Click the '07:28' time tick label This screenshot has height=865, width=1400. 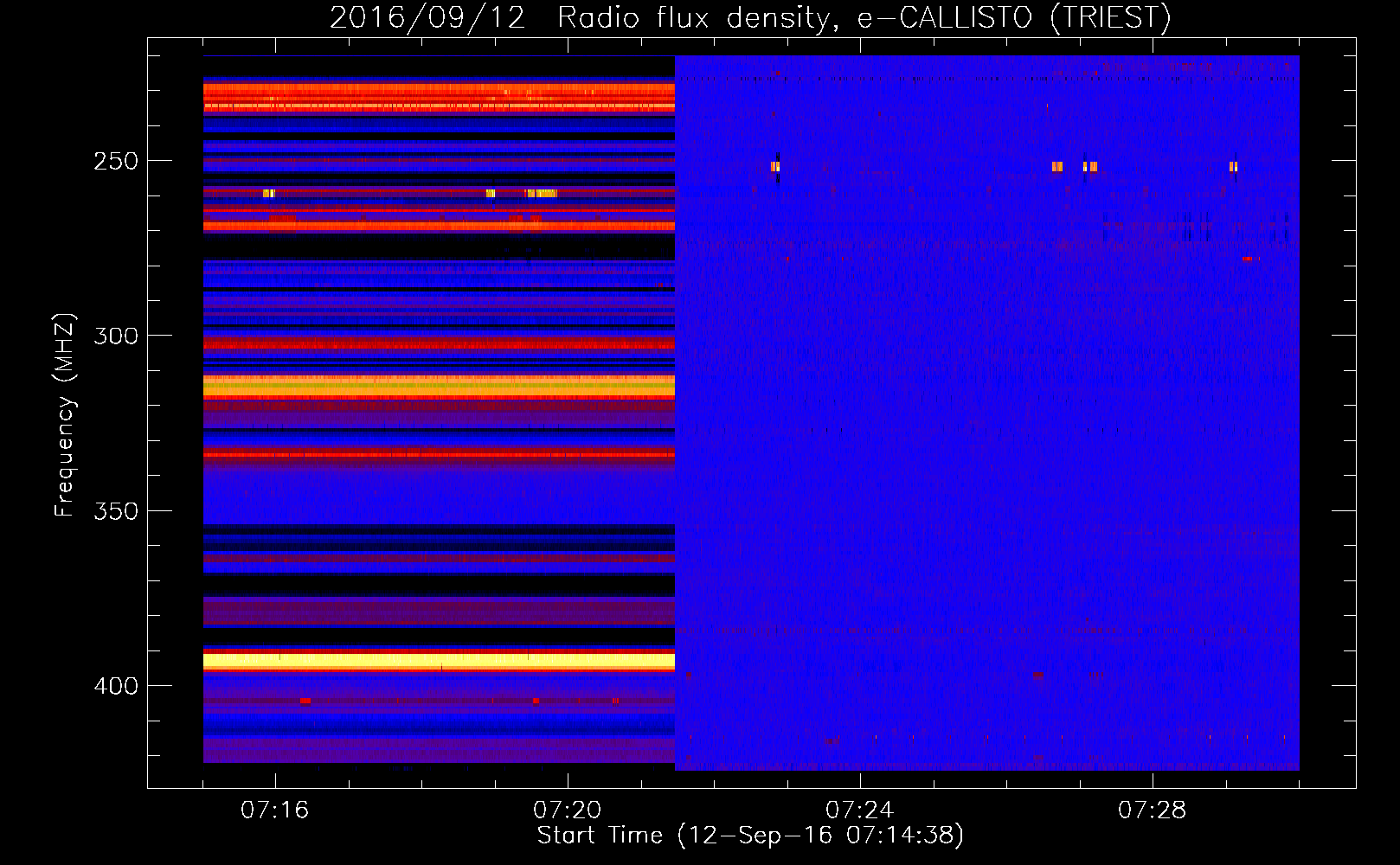1152,811
